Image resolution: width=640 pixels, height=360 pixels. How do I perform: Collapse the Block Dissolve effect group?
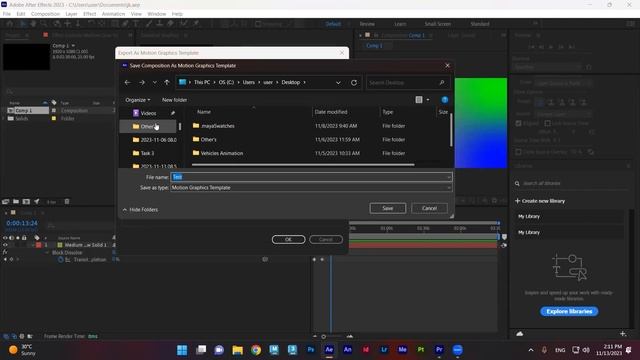[x=47, y=253]
